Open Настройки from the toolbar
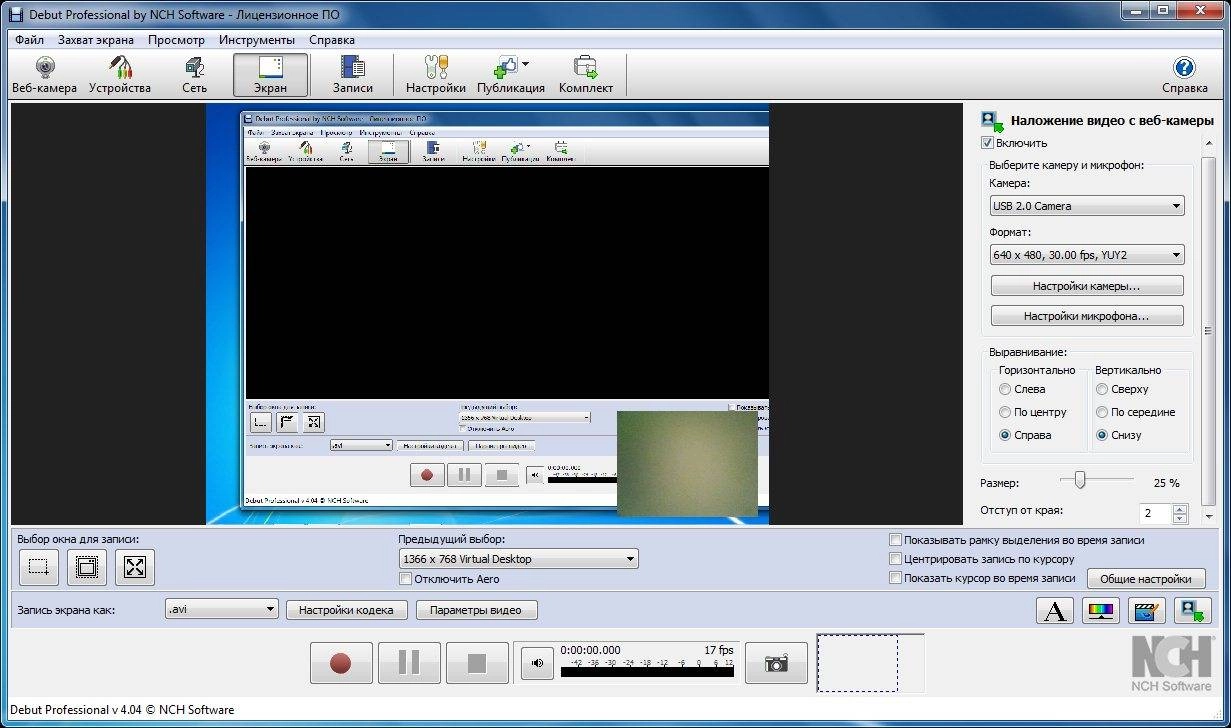The height and width of the screenshot is (728, 1231). 436,76
